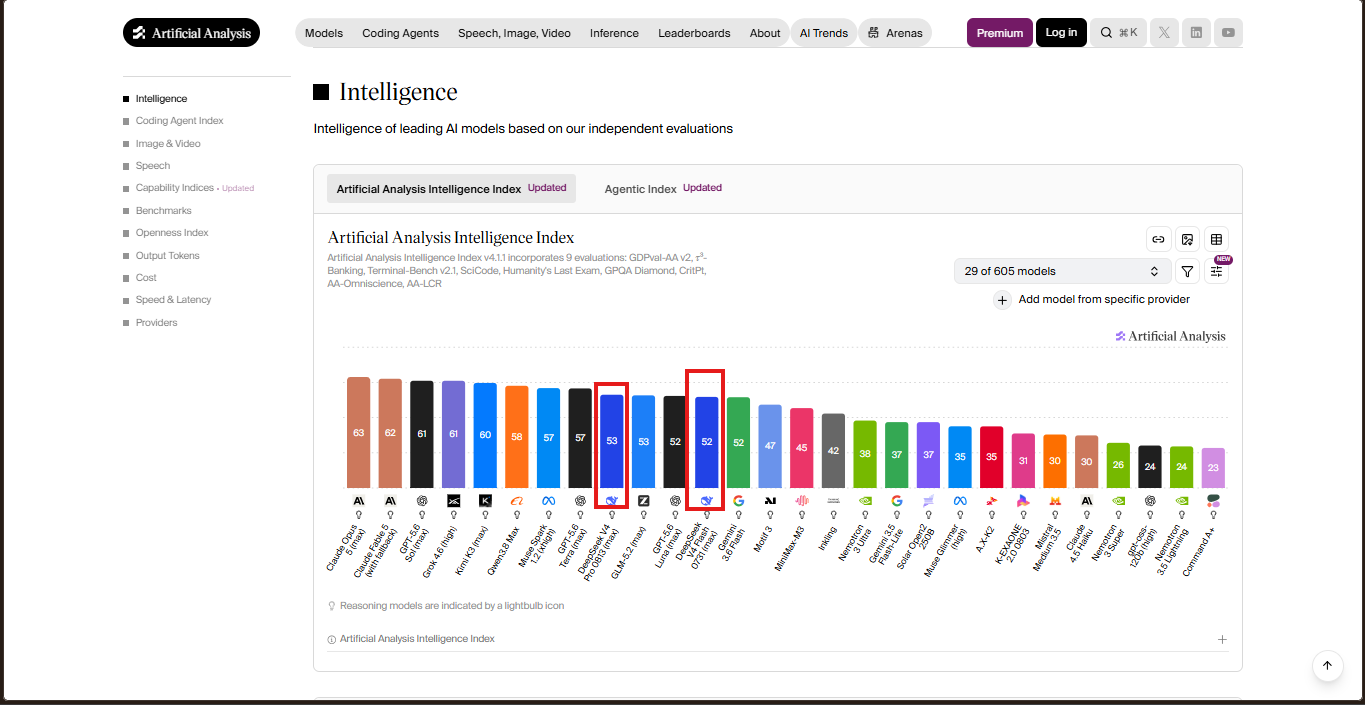
Task: Click the Motif 3 model logo
Action: click(770, 500)
